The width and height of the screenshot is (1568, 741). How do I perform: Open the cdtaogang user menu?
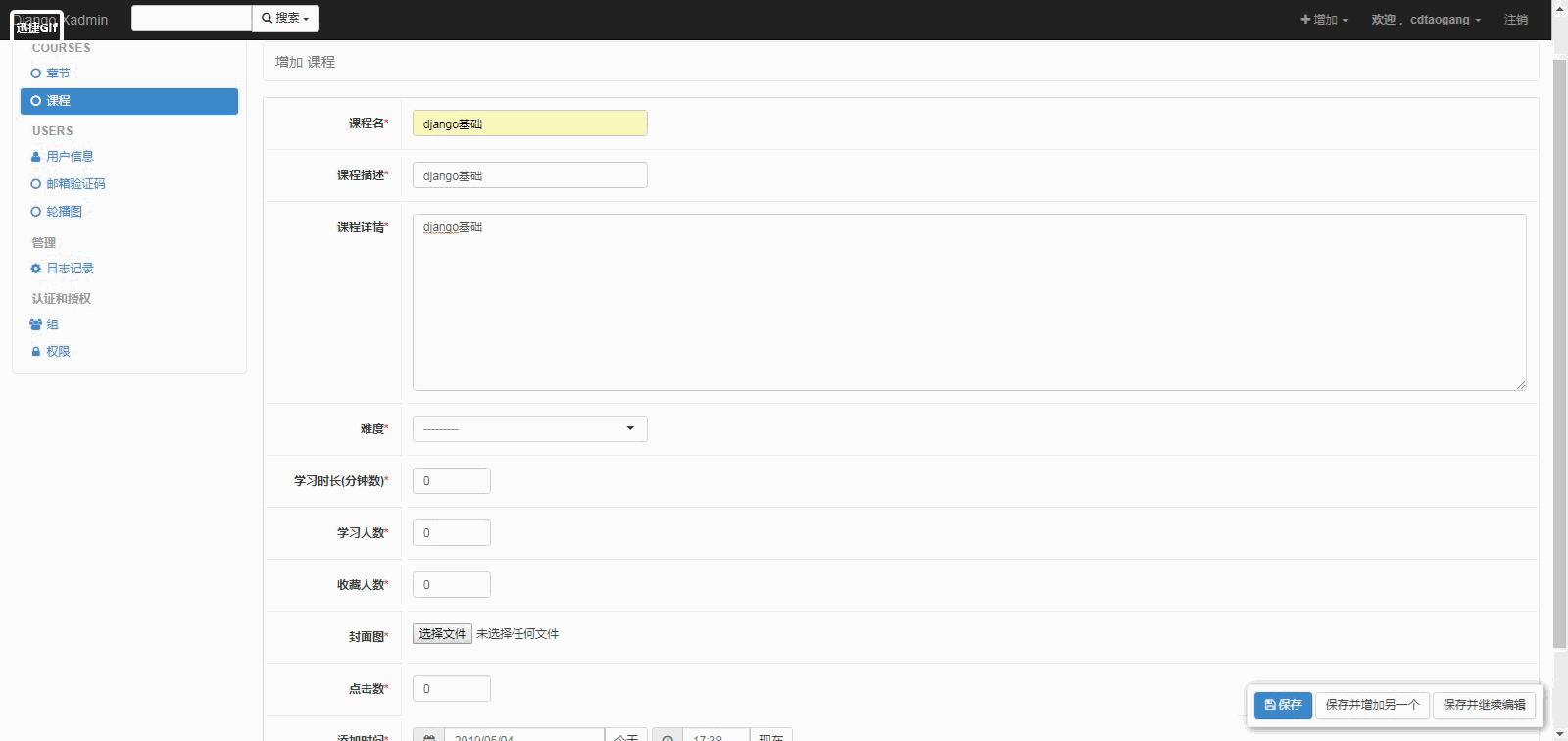point(1426,20)
